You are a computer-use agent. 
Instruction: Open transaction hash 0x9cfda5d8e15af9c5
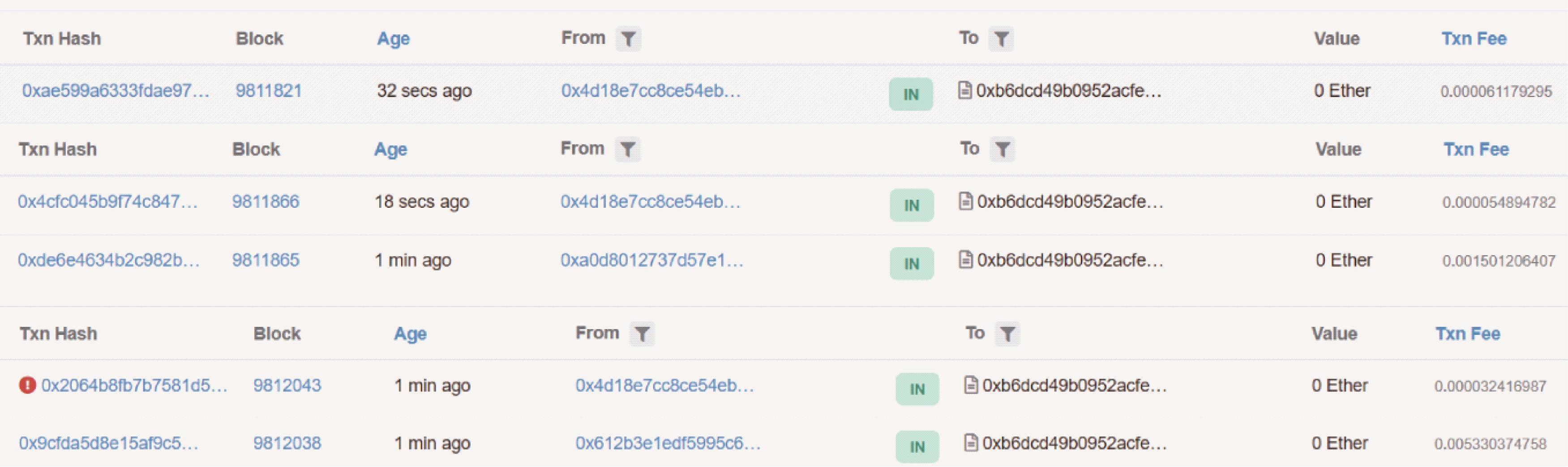108,443
